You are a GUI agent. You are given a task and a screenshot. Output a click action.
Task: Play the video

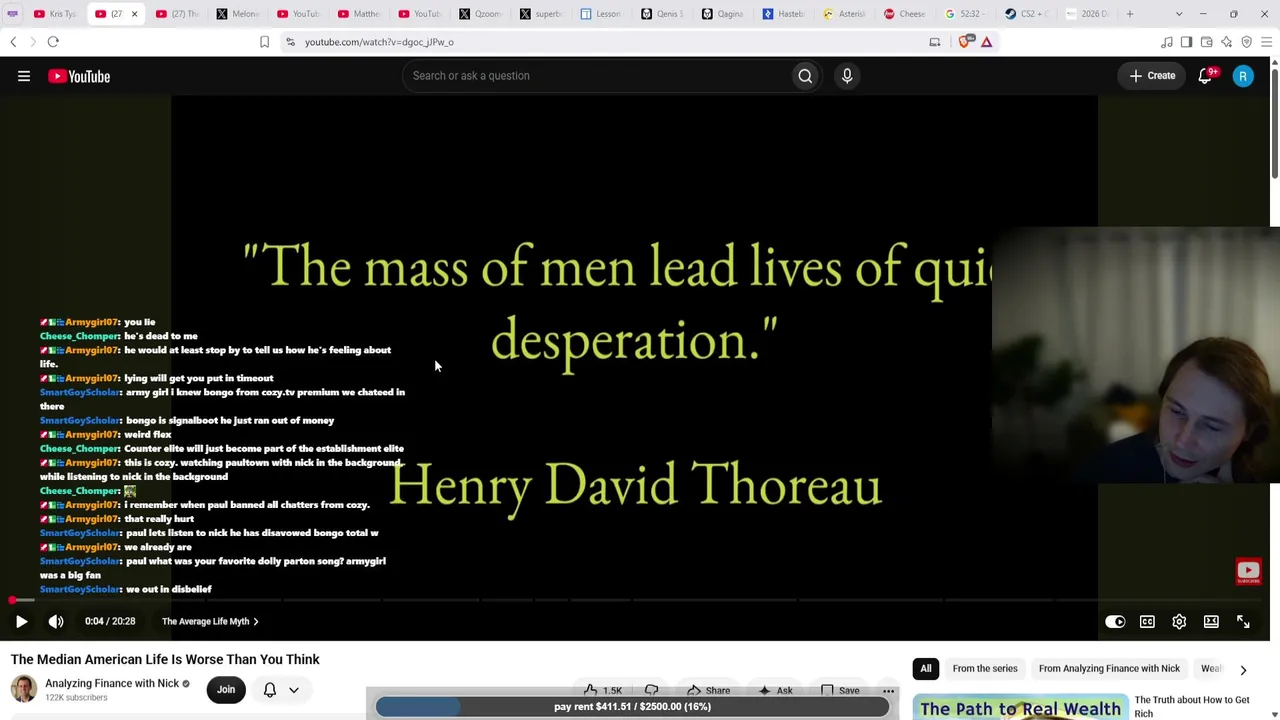click(21, 622)
